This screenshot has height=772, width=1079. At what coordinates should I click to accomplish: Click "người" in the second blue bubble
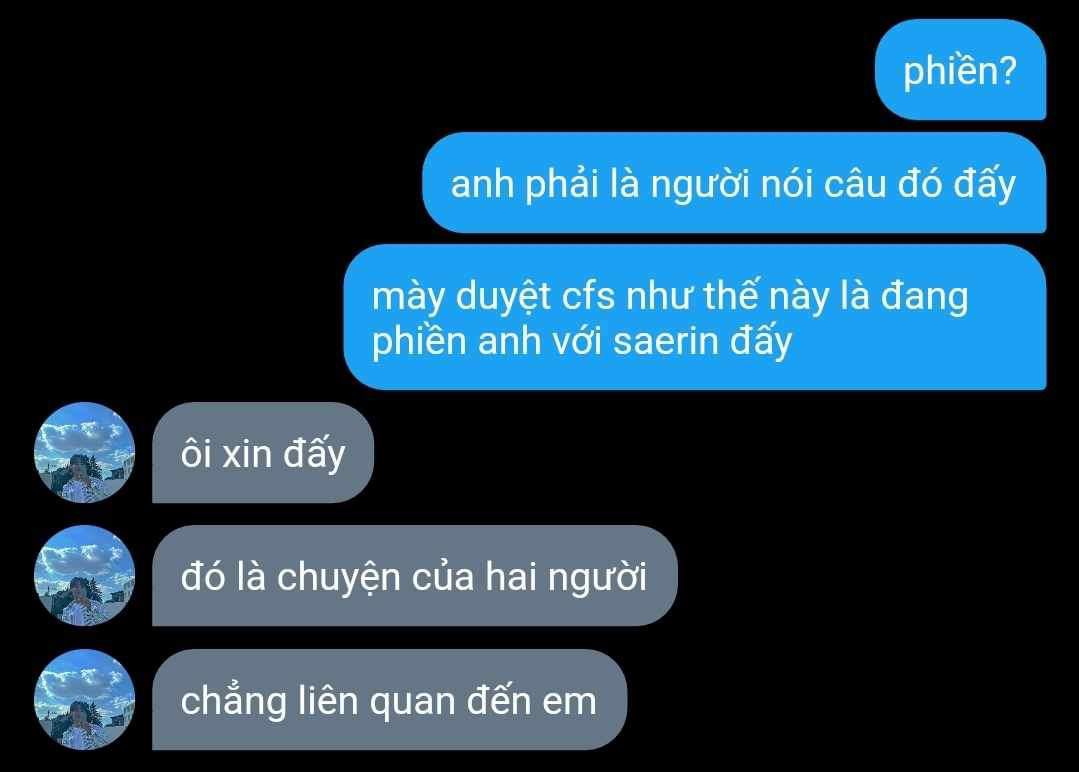tap(699, 185)
